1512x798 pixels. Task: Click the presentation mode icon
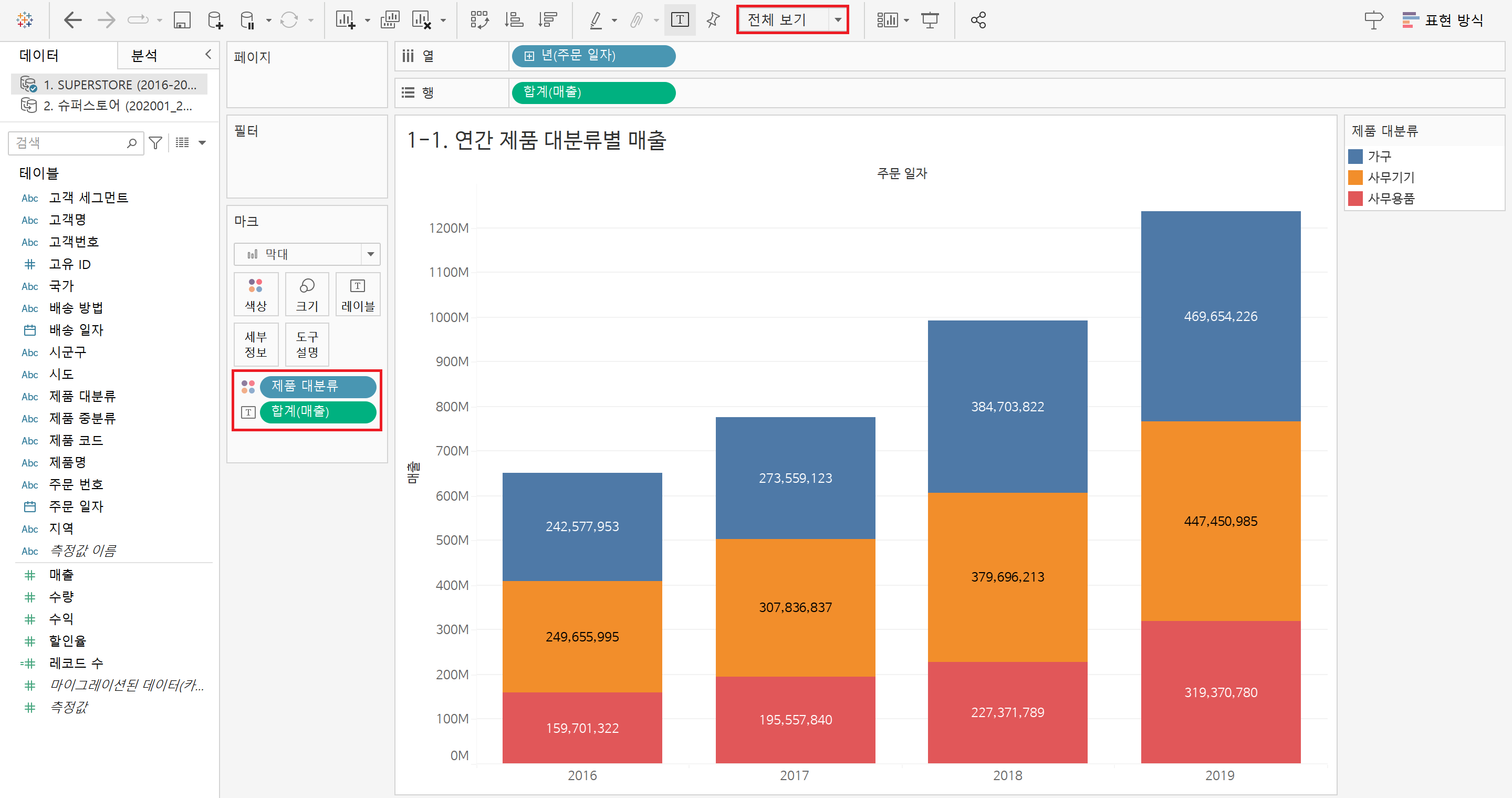click(x=930, y=20)
